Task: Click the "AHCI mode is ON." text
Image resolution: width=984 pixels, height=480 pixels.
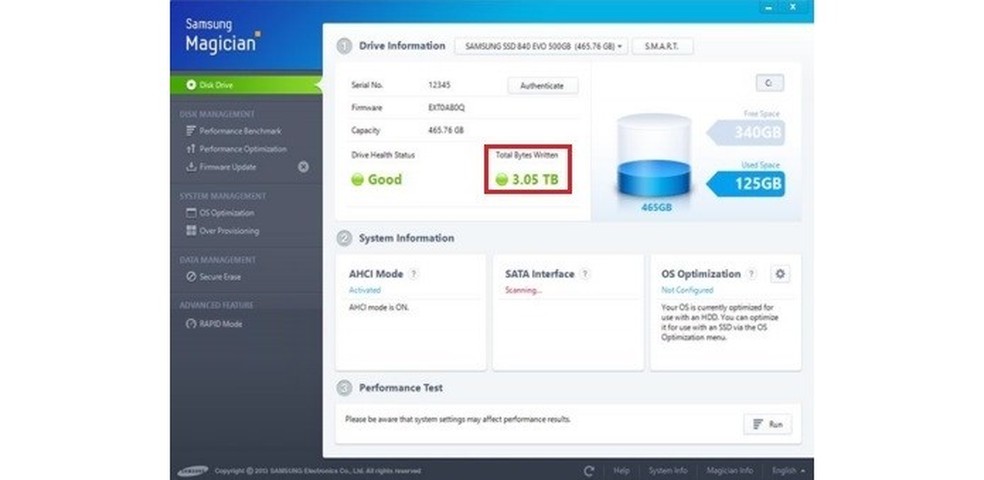Action: point(378,308)
